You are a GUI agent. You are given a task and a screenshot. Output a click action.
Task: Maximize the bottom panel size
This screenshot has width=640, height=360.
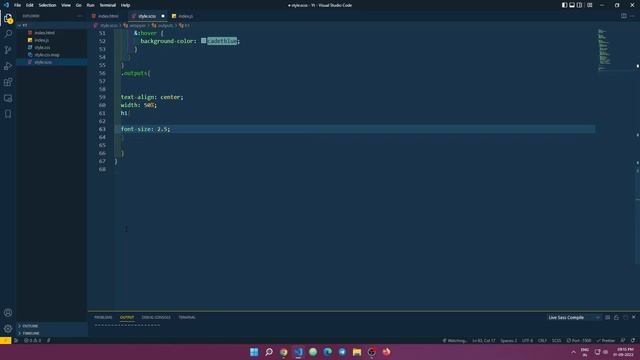coord(625,317)
